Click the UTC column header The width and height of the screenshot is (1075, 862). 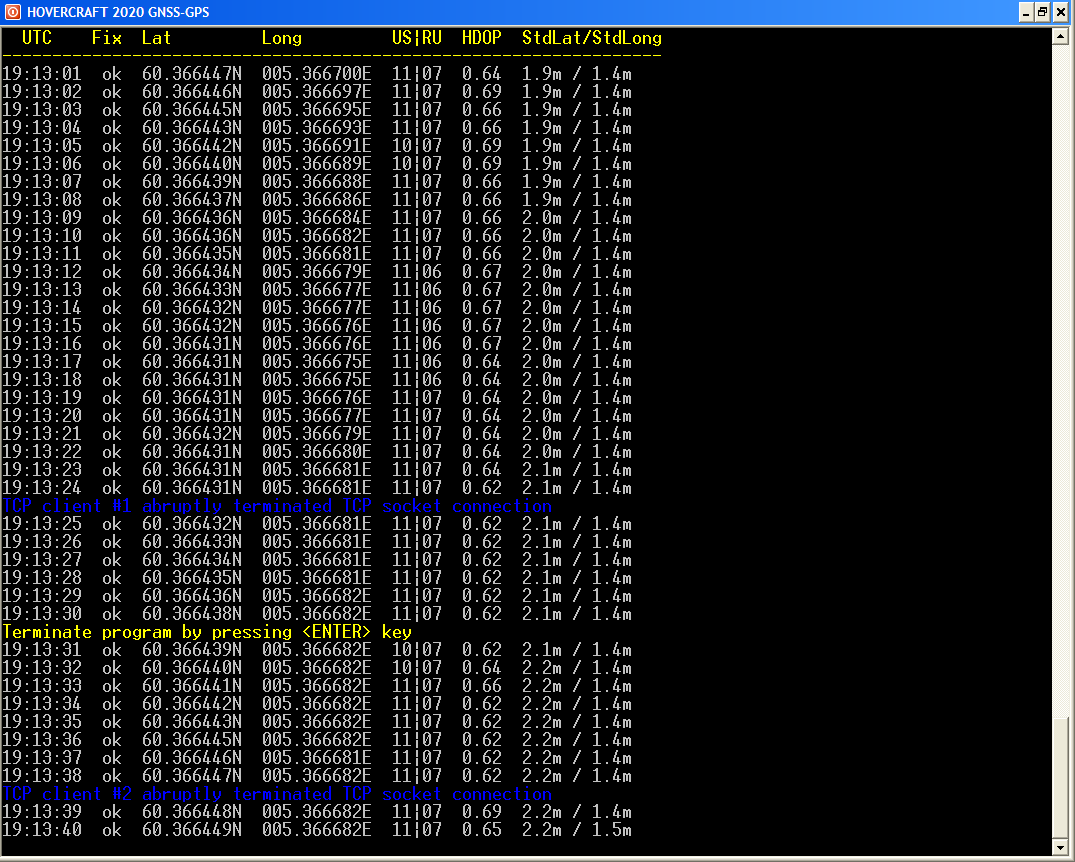37,38
